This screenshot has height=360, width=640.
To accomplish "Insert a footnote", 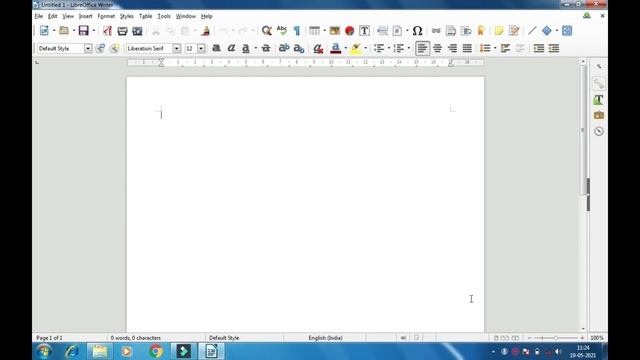I will (451, 31).
